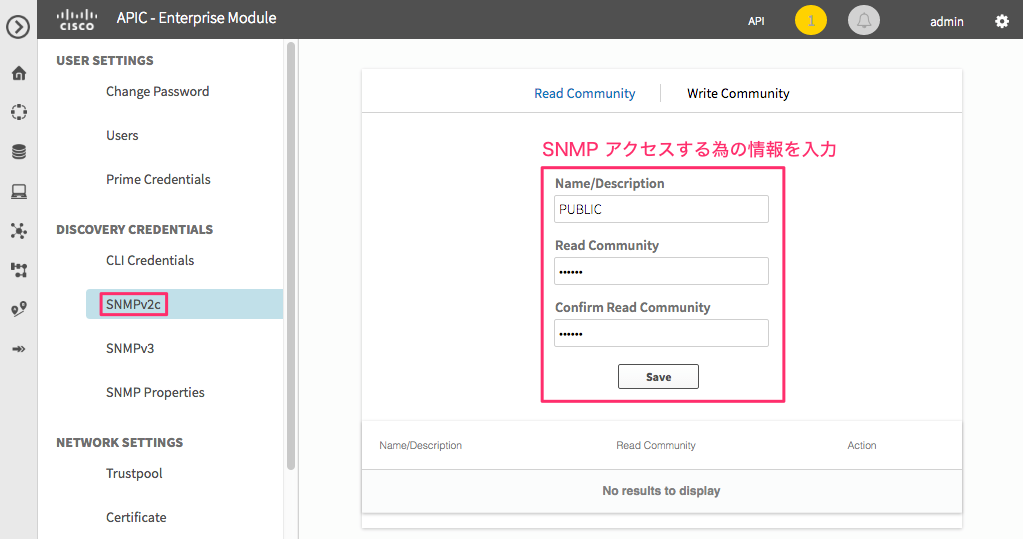
Task: Open Path Trace from the location pin icon
Action: 19,309
